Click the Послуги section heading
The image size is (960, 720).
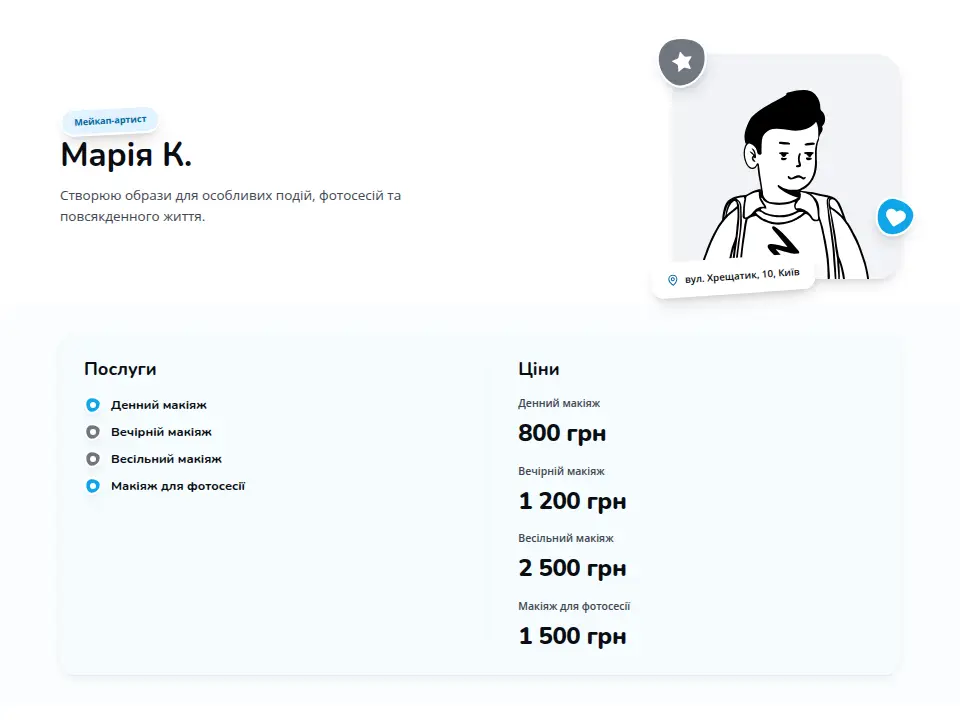click(120, 369)
